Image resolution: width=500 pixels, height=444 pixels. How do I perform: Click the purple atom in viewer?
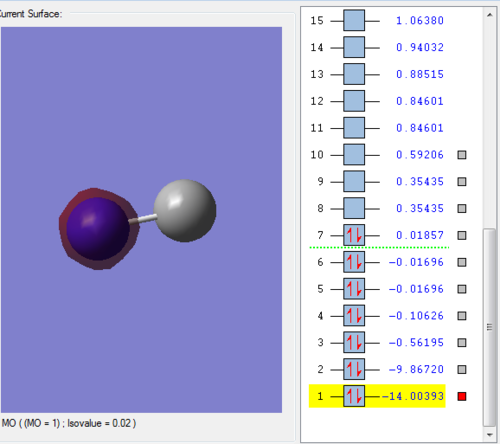(98, 229)
